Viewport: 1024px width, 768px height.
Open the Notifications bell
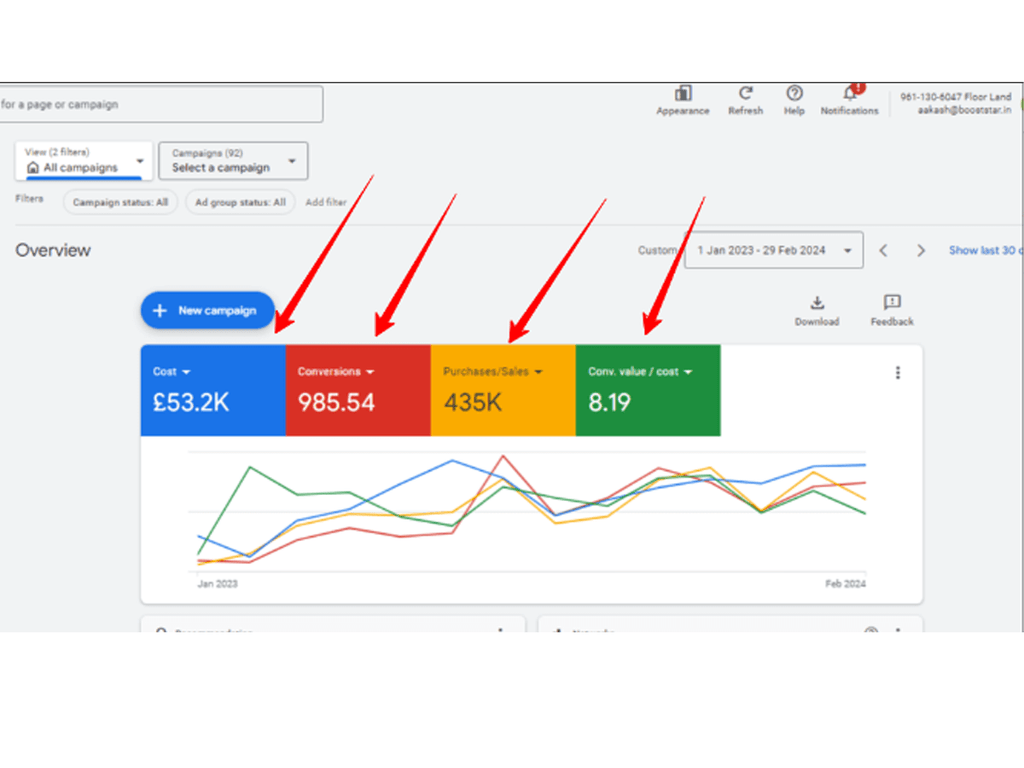coord(849,94)
